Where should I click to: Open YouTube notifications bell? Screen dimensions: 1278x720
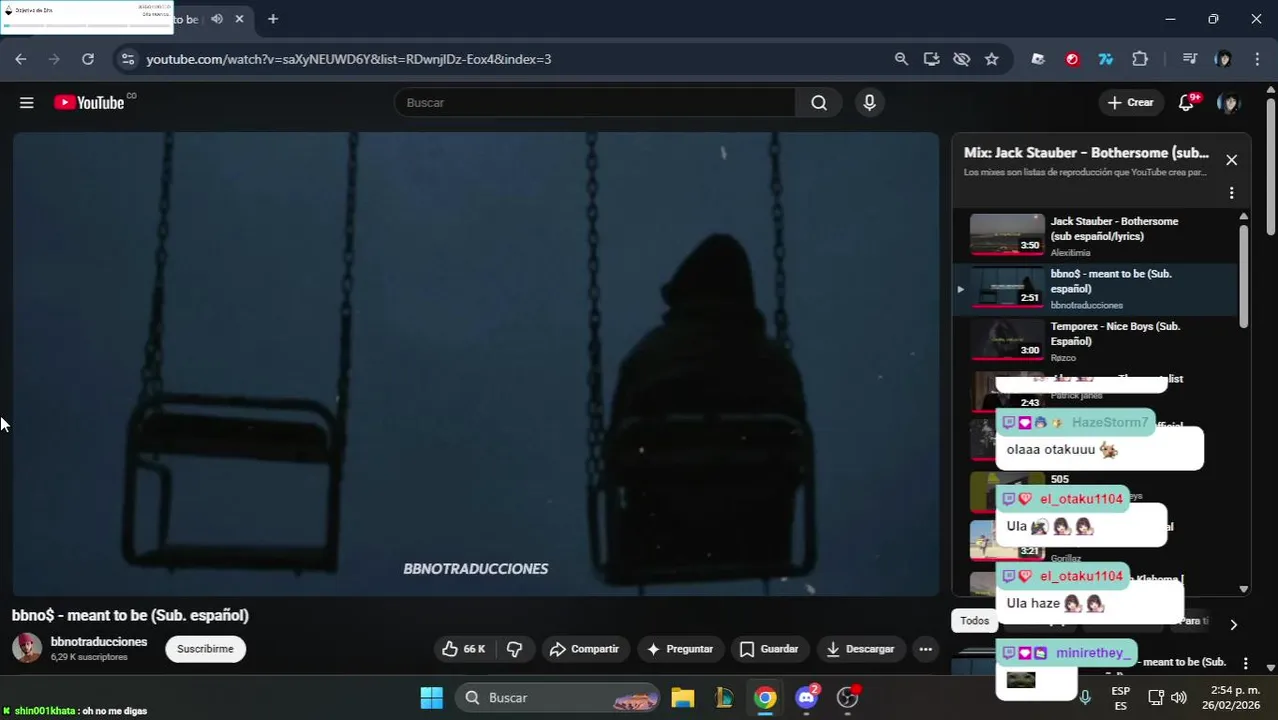tap(1187, 102)
